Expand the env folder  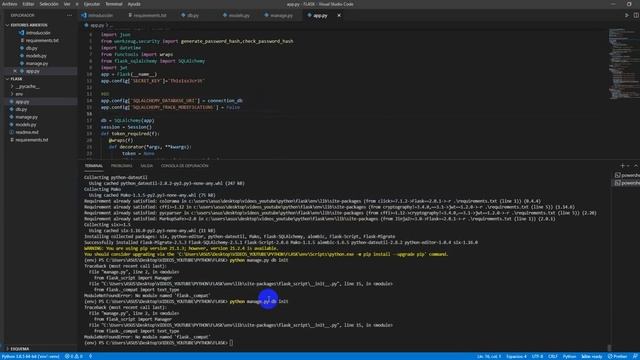point(19,94)
